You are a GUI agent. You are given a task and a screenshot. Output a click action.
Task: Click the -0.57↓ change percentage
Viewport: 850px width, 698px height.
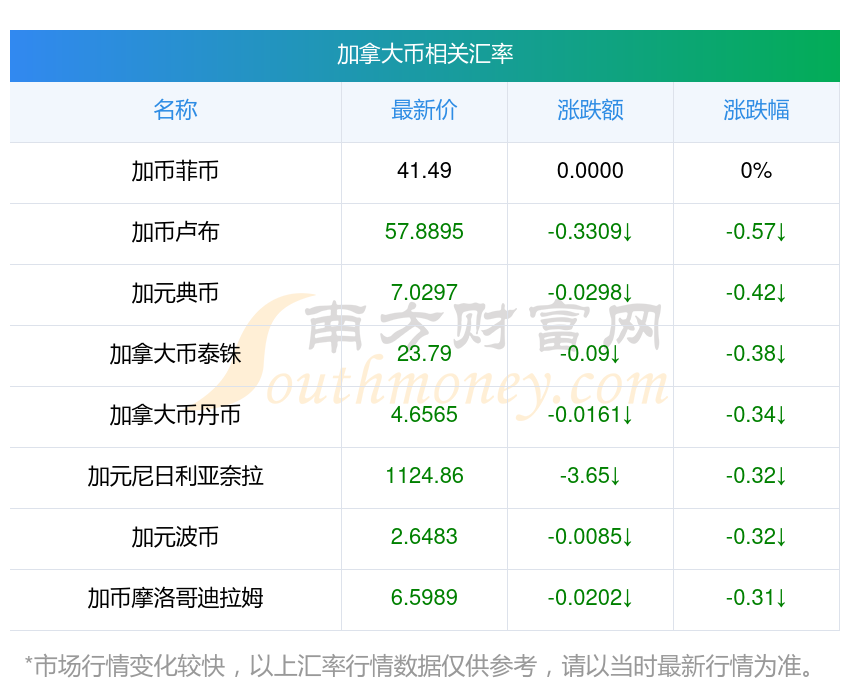pos(756,232)
